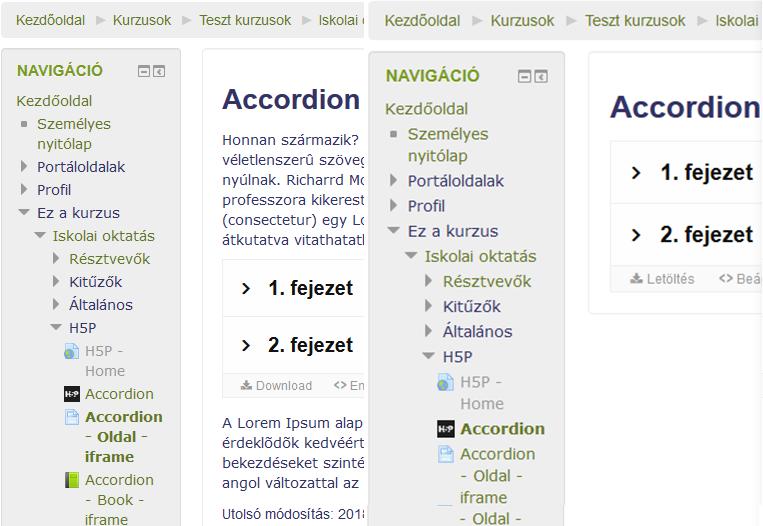
Task: Click the Letöltés download icon
Action: click(636, 279)
